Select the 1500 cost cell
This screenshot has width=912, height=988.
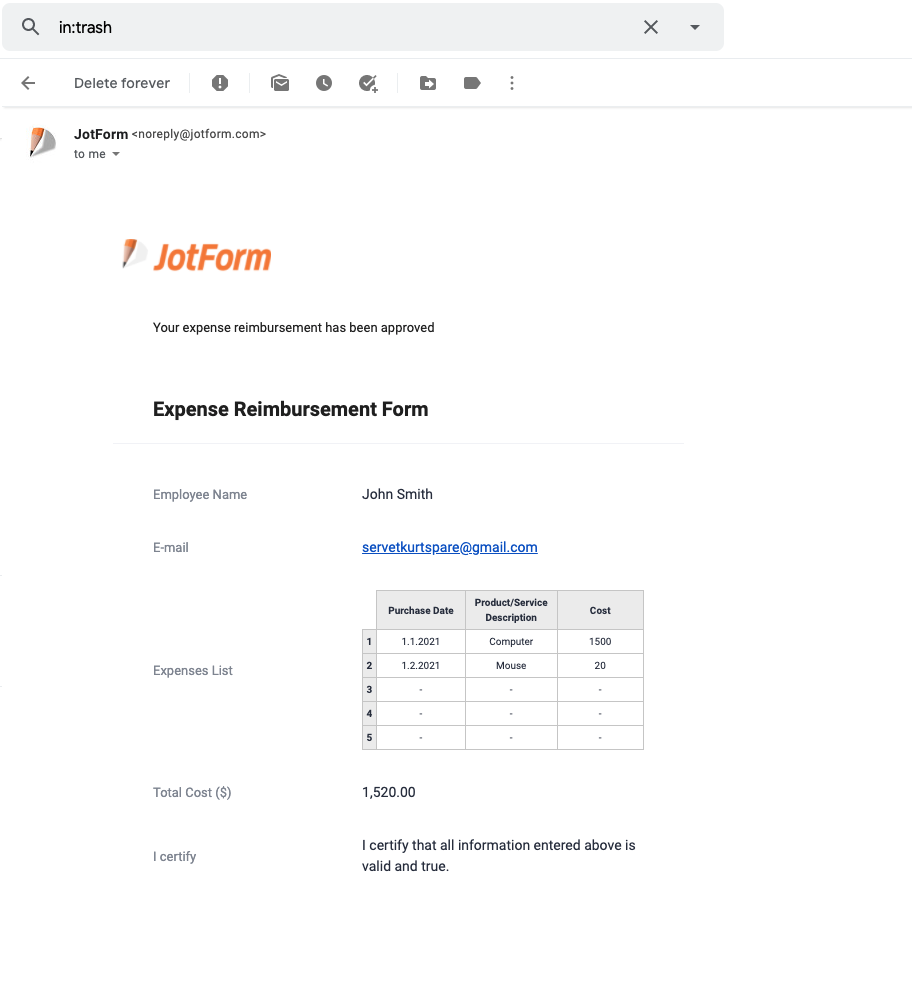pyautogui.click(x=600, y=641)
